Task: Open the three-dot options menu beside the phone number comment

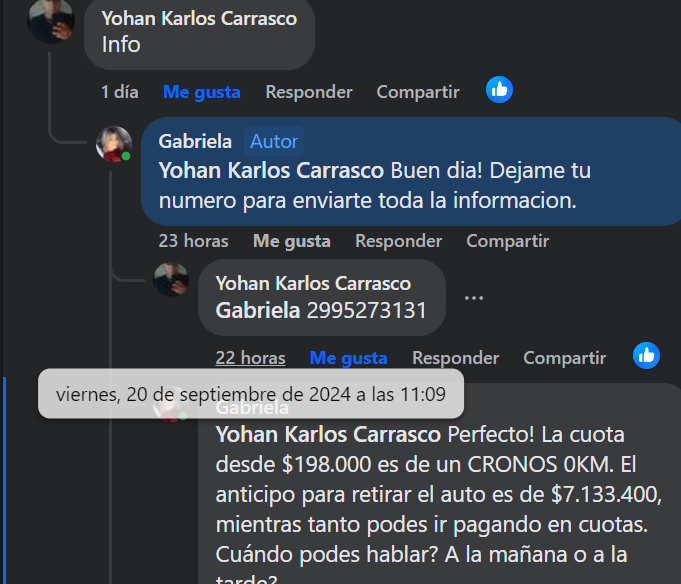Action: pyautogui.click(x=473, y=298)
